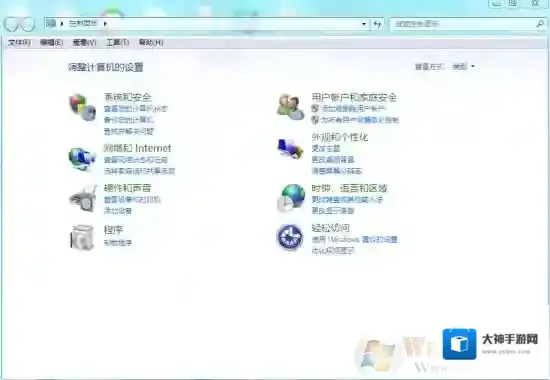Click 卸载程序 link
The width and height of the screenshot is (550, 380).
[x=118, y=243]
